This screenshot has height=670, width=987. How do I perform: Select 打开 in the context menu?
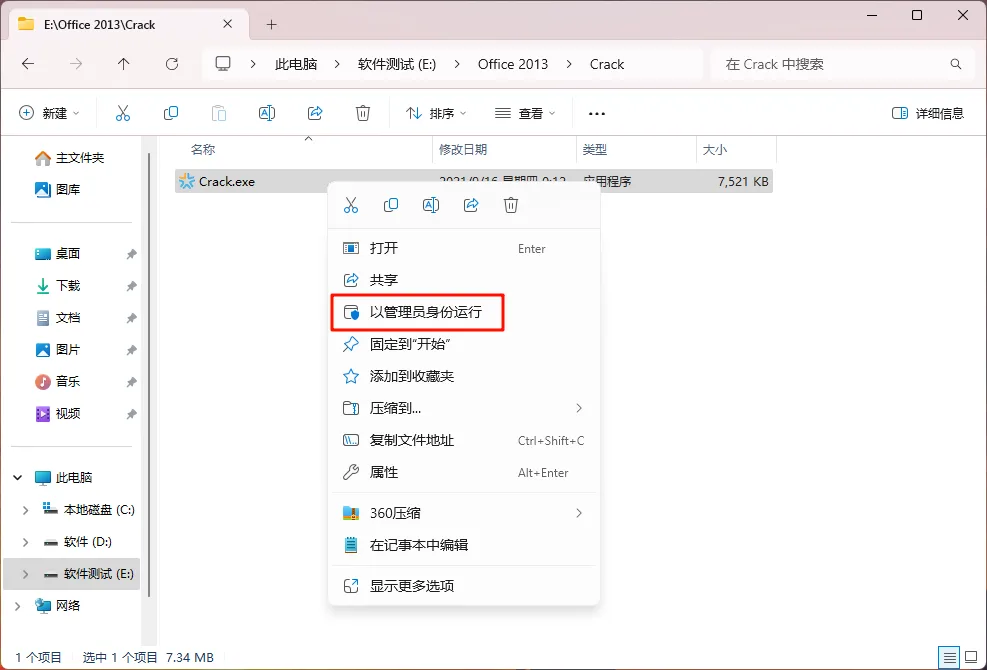(x=464, y=248)
